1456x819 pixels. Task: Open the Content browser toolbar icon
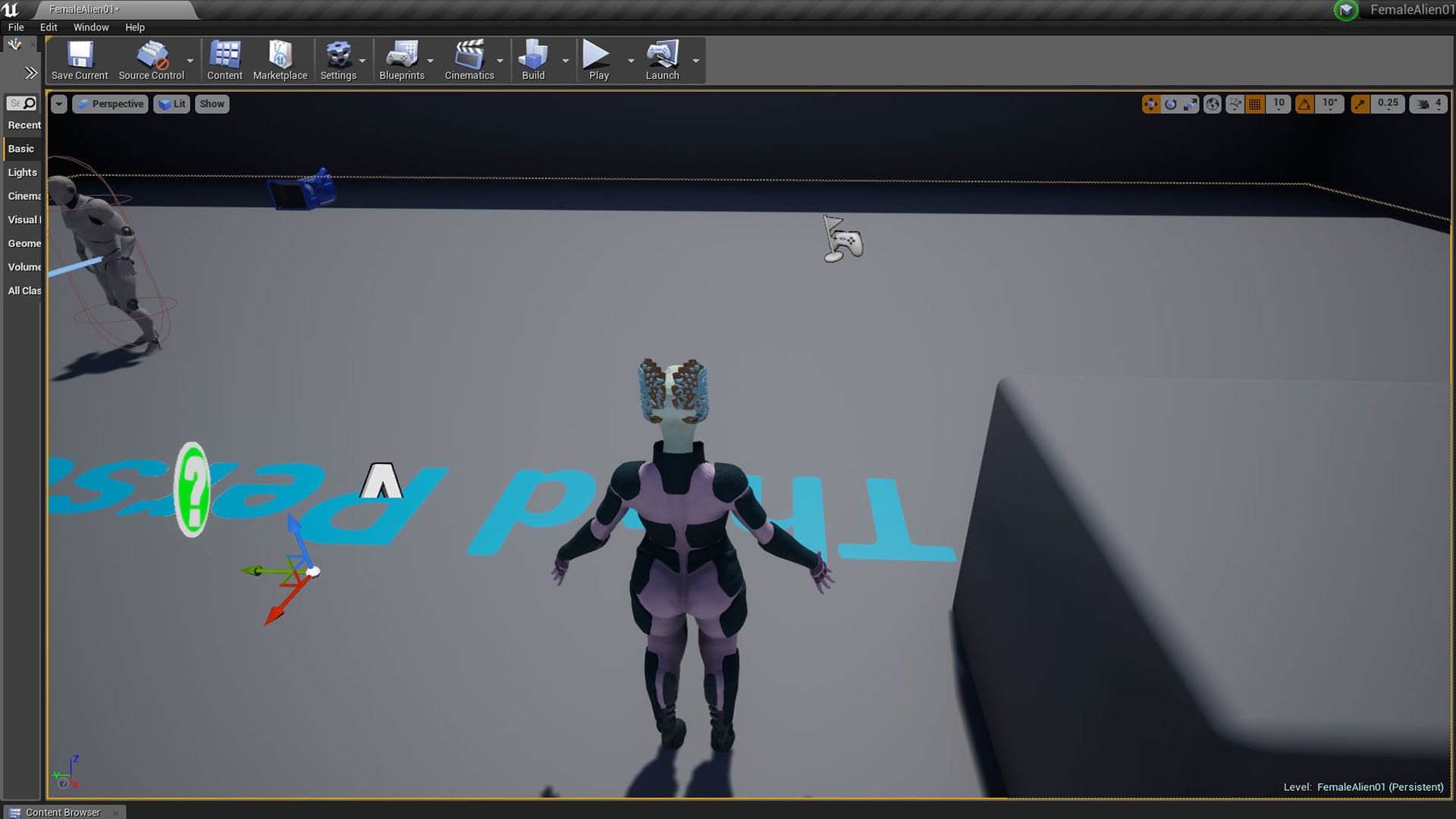(x=224, y=55)
